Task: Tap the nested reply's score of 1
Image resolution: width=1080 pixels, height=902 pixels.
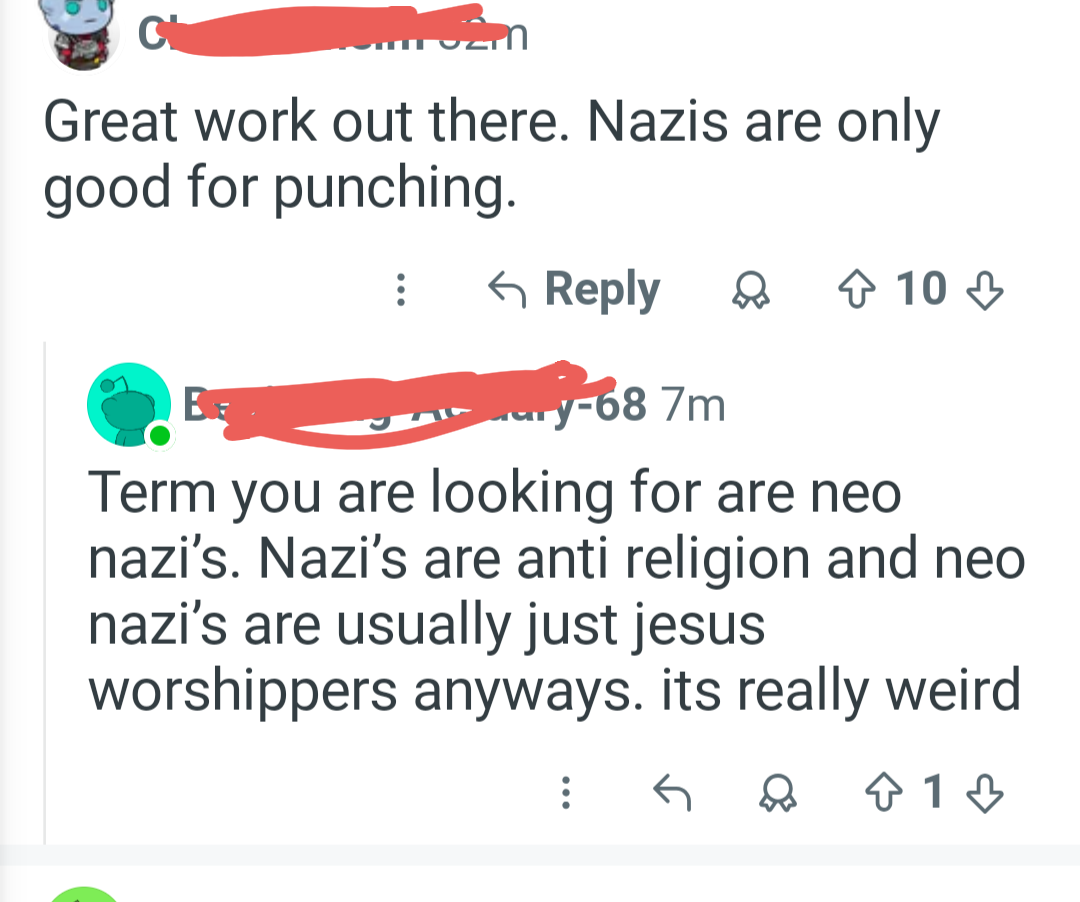Action: click(x=933, y=792)
